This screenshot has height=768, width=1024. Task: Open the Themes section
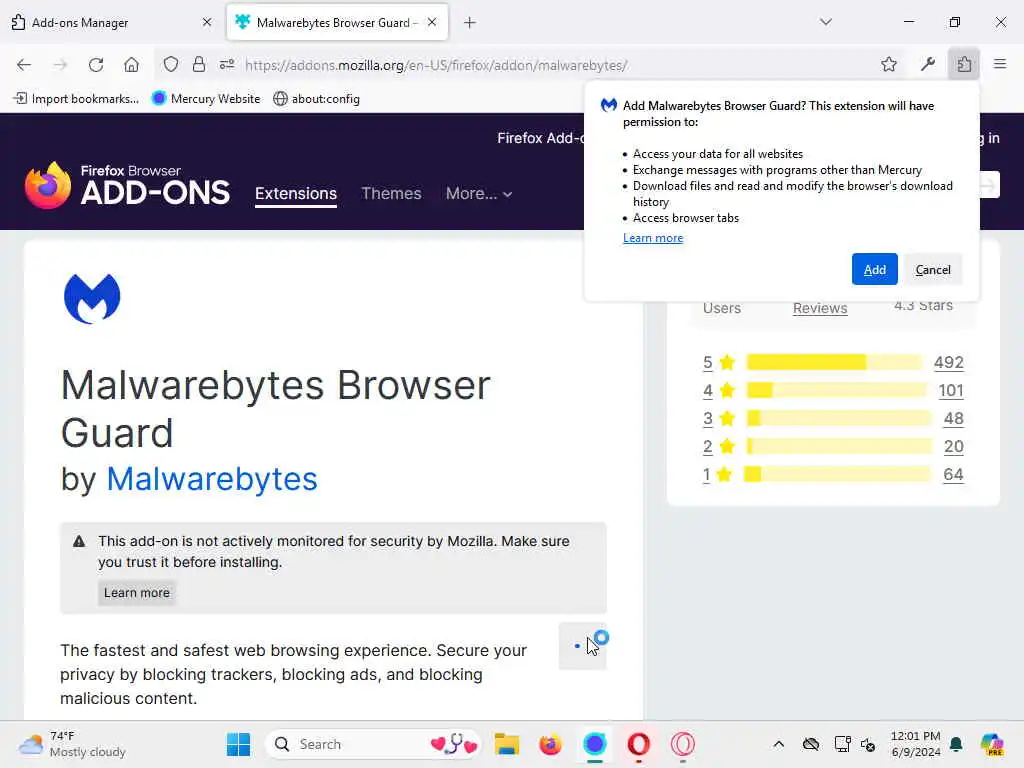tap(391, 193)
